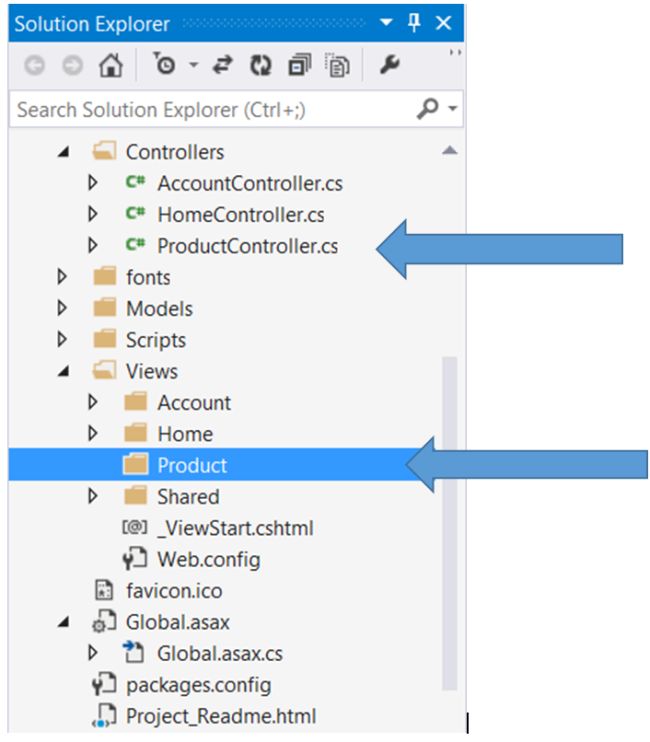Collapse the Views folder

coord(63,371)
